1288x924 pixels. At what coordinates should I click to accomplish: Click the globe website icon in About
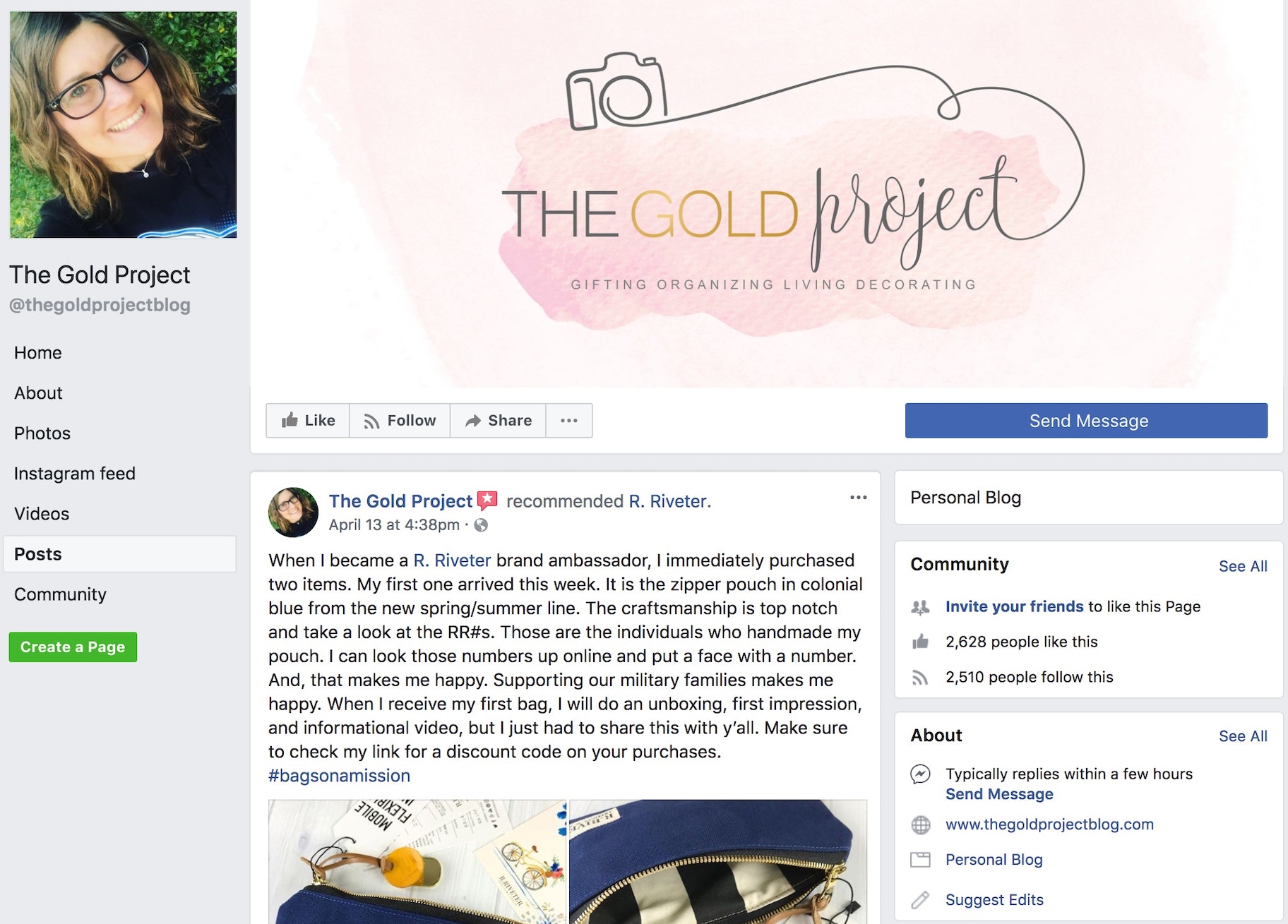click(x=920, y=824)
